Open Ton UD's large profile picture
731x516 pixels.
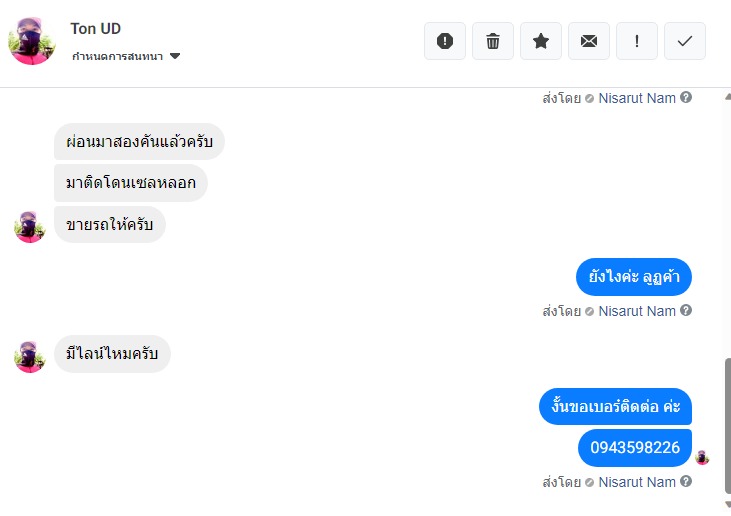pos(32,41)
